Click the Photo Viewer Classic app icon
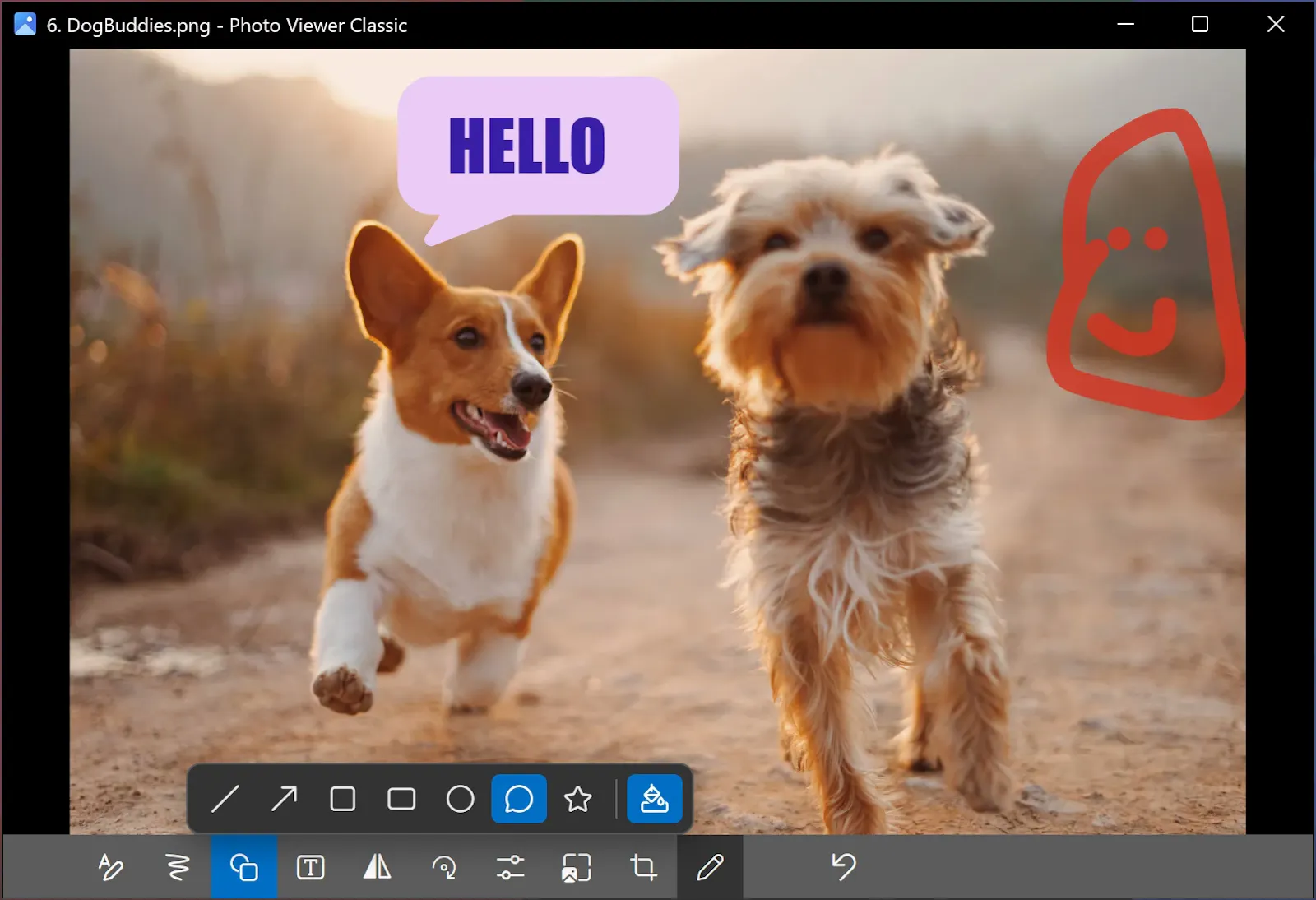 [25, 25]
